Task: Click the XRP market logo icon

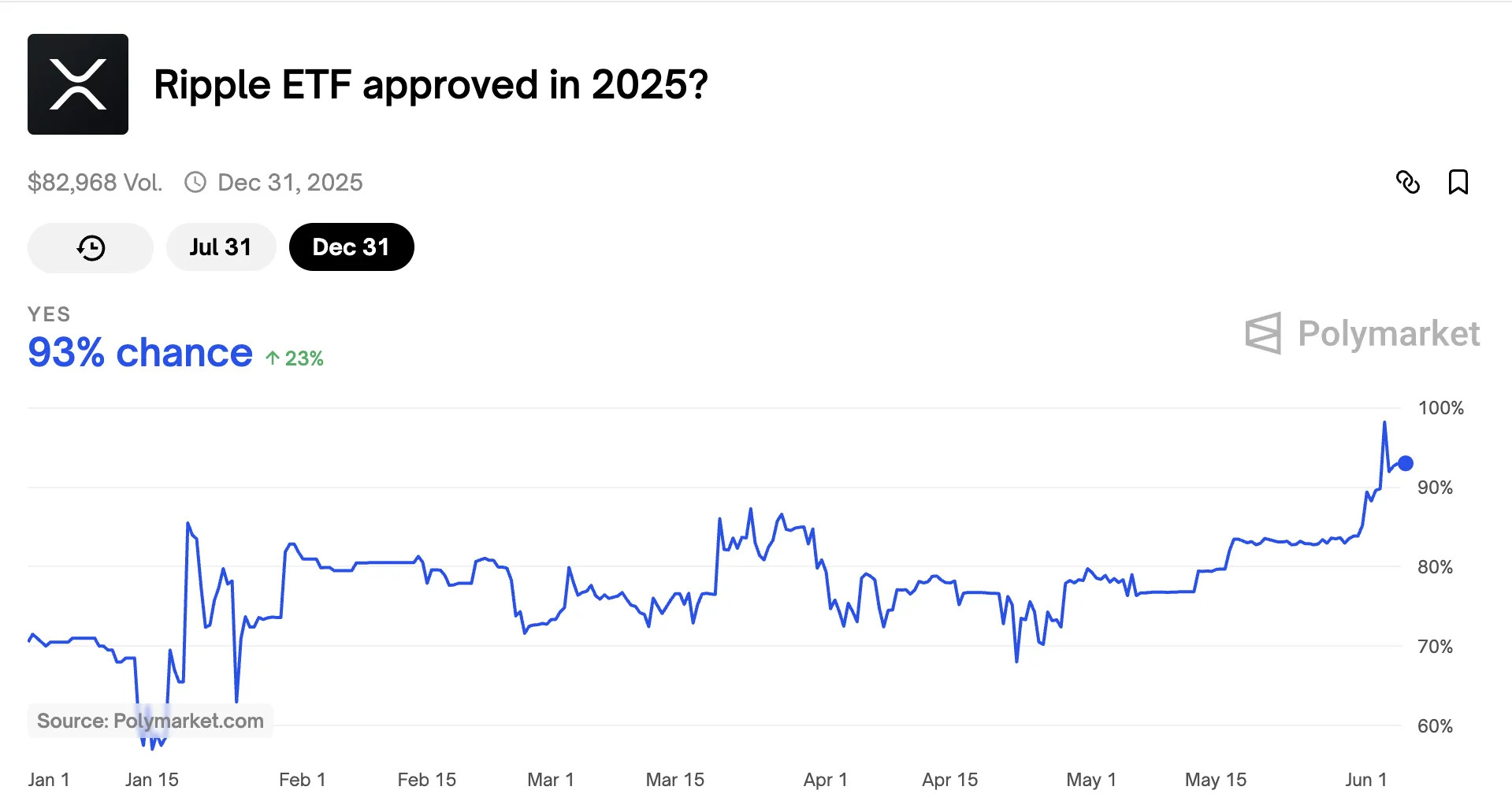Action: coord(77,82)
